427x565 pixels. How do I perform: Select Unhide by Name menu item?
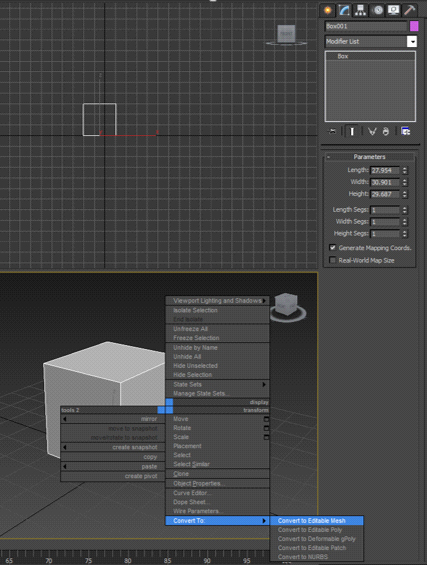tap(217, 348)
